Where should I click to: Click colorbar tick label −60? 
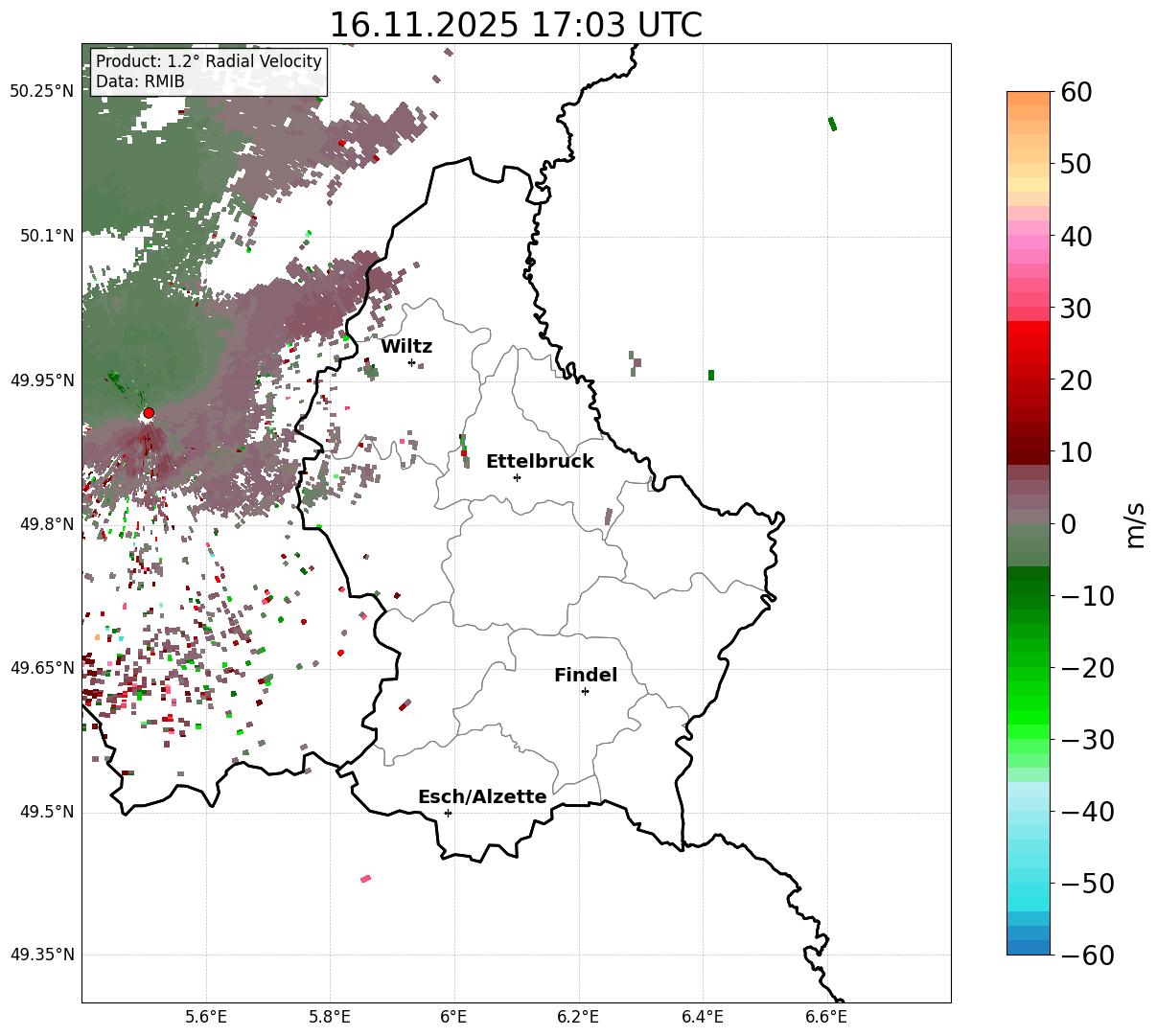[x=1087, y=955]
